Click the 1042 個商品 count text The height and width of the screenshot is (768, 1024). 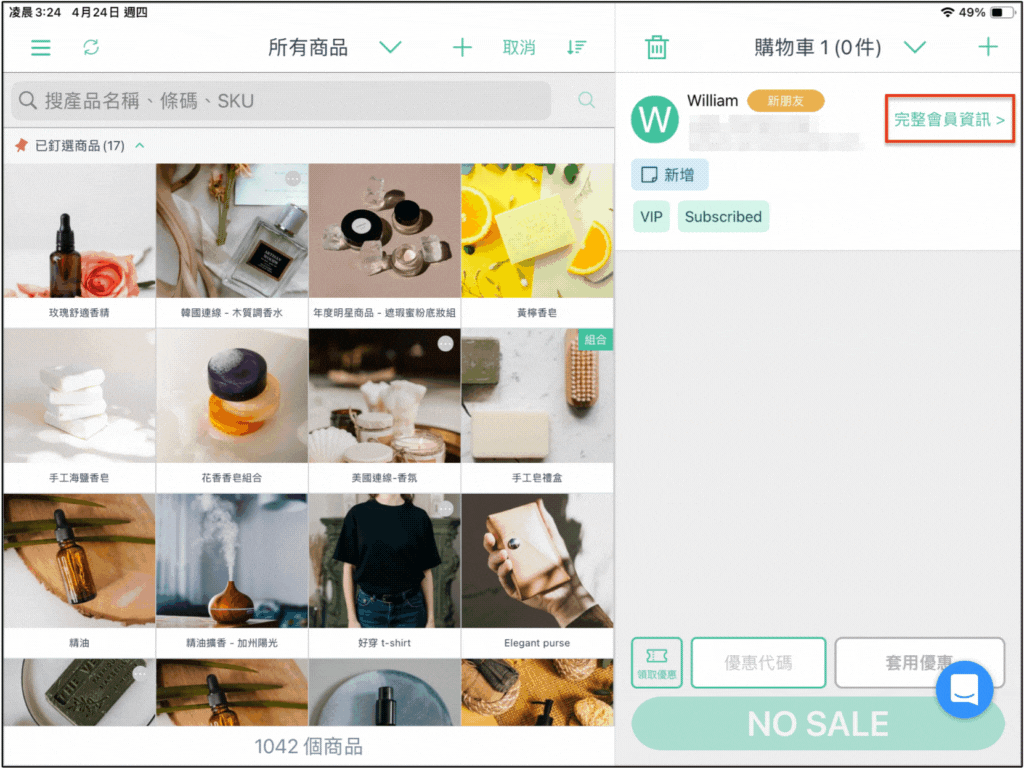(308, 746)
